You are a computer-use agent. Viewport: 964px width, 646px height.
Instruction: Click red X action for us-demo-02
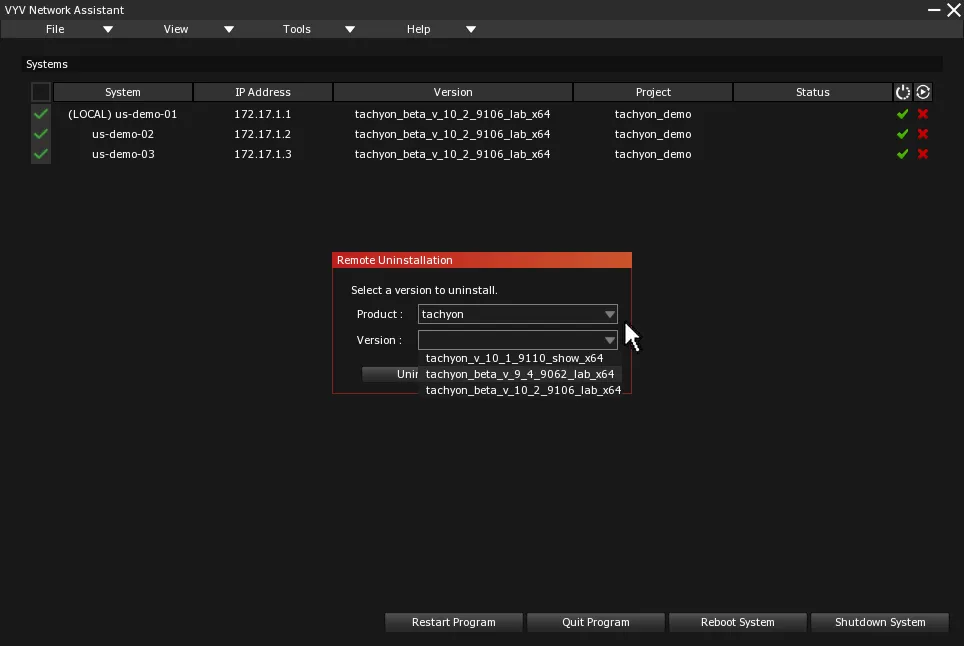pyautogui.click(x=923, y=134)
